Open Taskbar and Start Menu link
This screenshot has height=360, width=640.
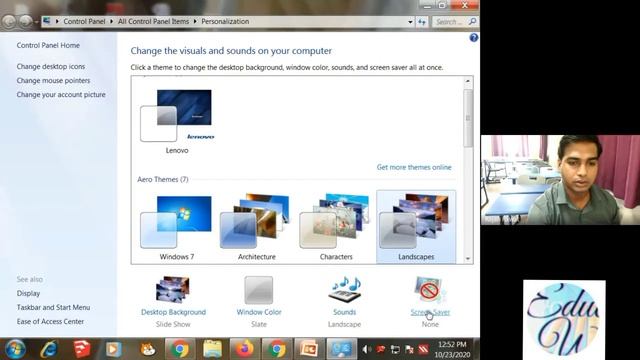tap(53, 307)
